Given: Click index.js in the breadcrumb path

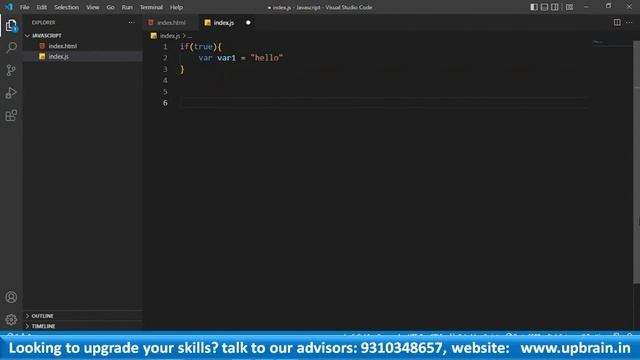Looking at the screenshot, I should click(169, 36).
